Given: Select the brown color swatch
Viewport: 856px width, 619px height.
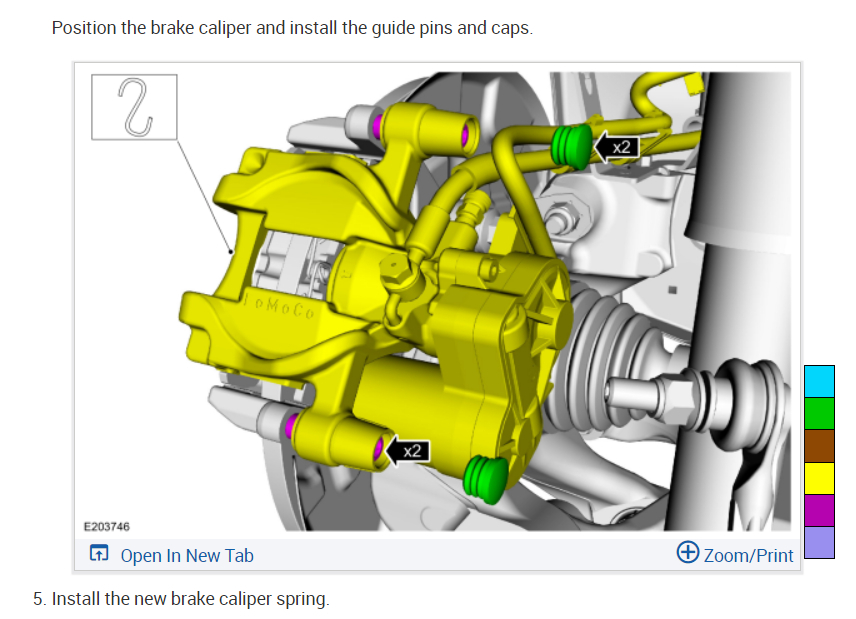Looking at the screenshot, I should (819, 446).
